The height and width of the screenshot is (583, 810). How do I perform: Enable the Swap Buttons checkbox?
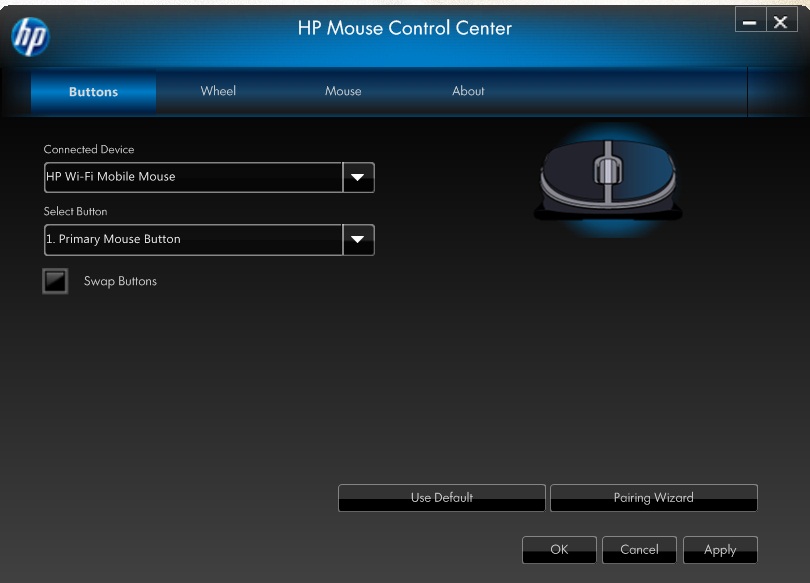coord(55,281)
